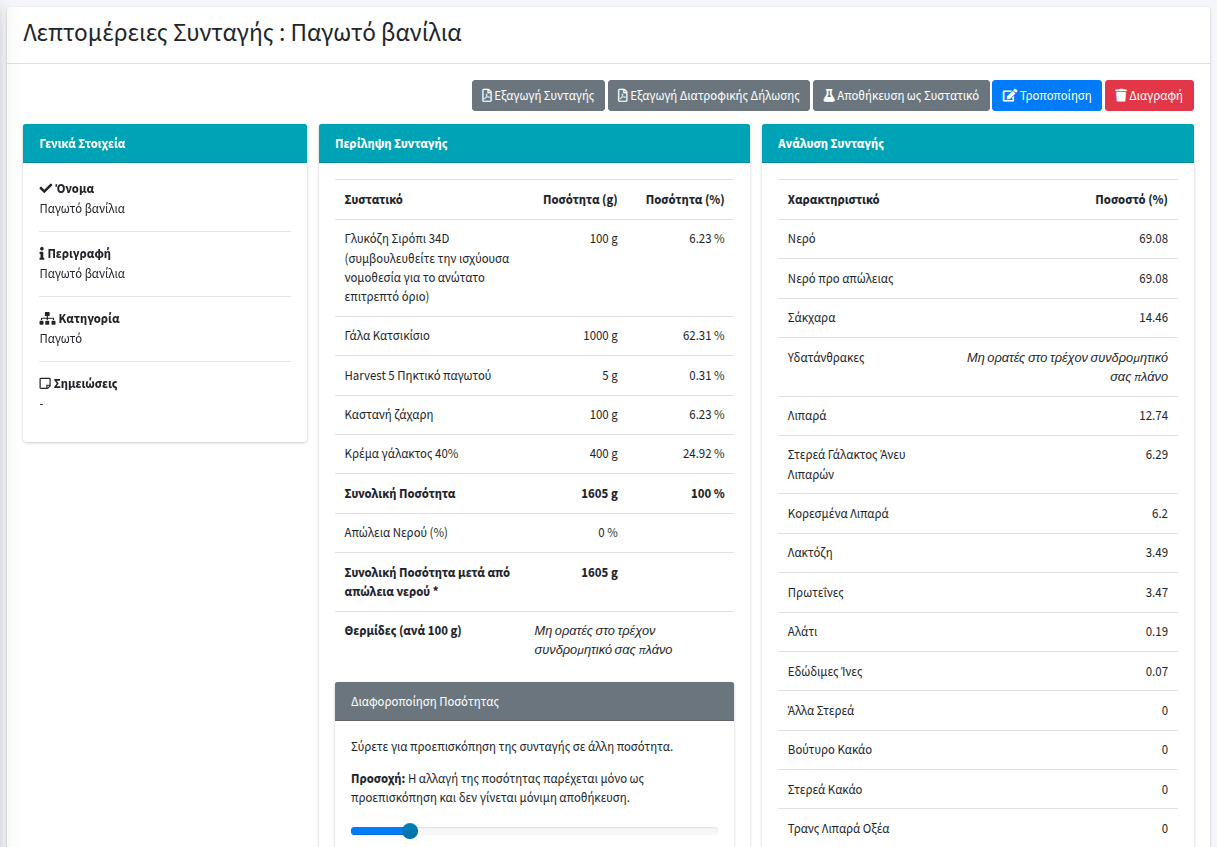Click the Ανάλυση Συνταγής panel header
Screen dimensions: 1217x847
coord(978,143)
